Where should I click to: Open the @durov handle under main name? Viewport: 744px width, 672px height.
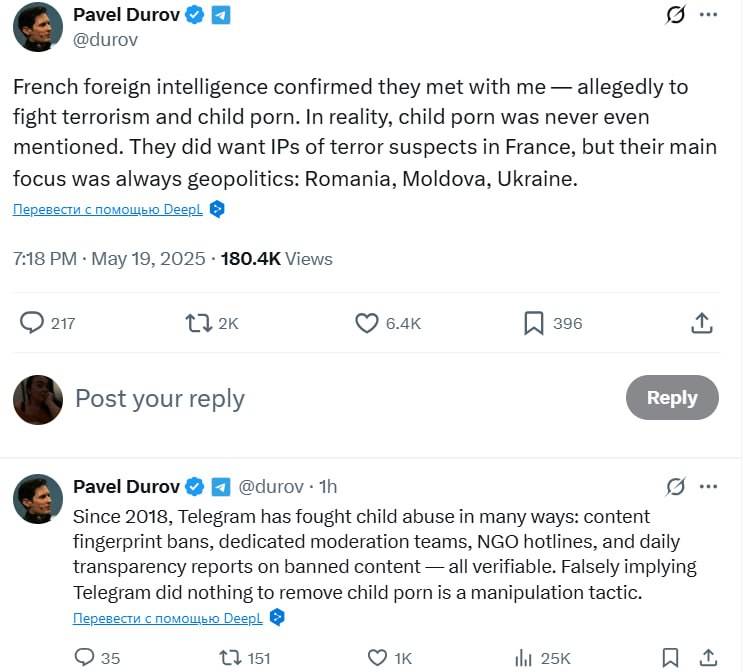pyautogui.click(x=105, y=40)
